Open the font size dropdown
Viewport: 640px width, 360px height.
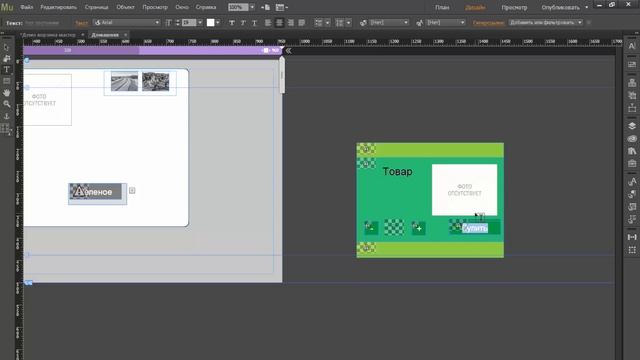coord(200,23)
